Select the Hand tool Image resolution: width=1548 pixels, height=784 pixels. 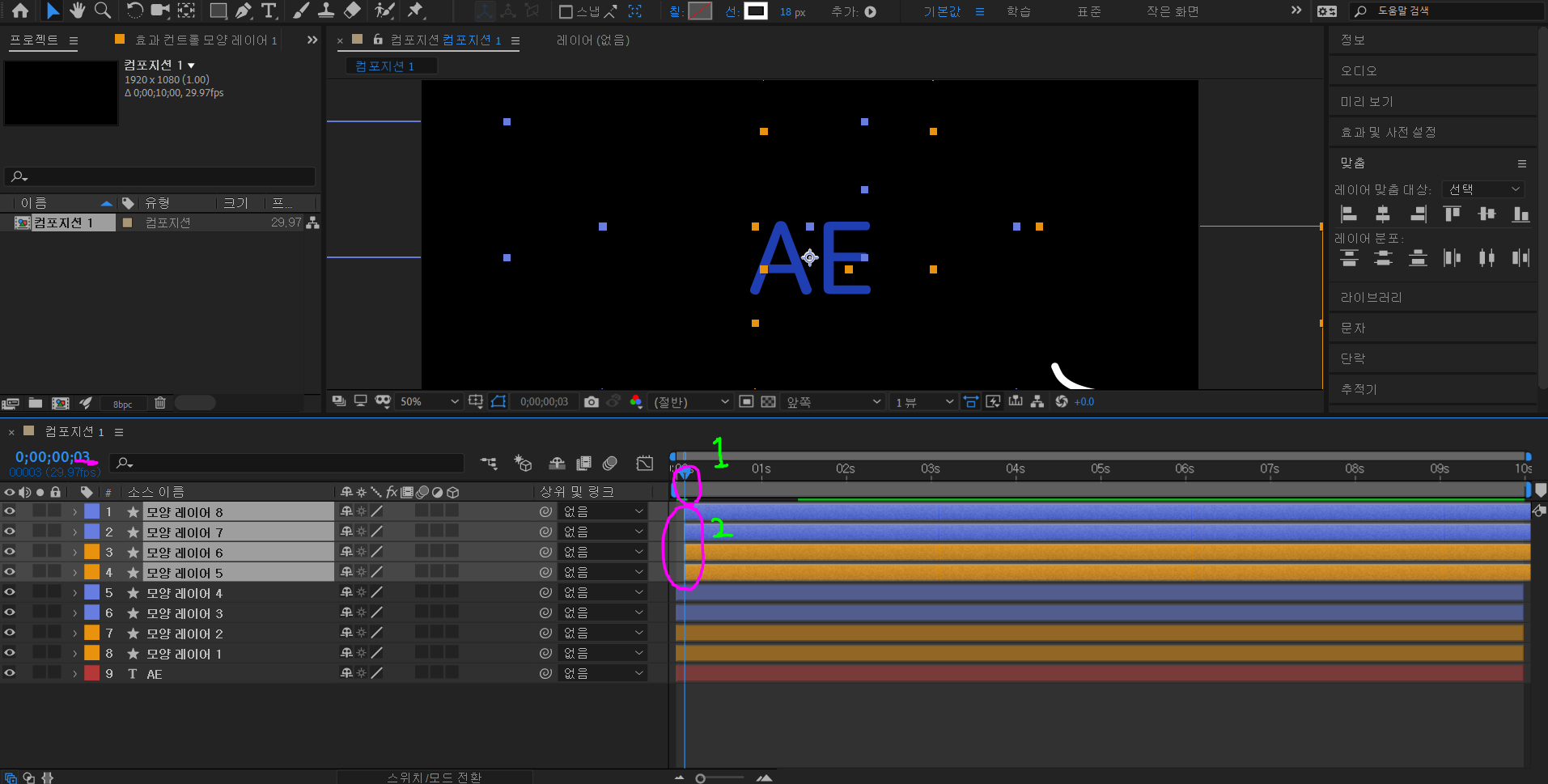[77, 11]
